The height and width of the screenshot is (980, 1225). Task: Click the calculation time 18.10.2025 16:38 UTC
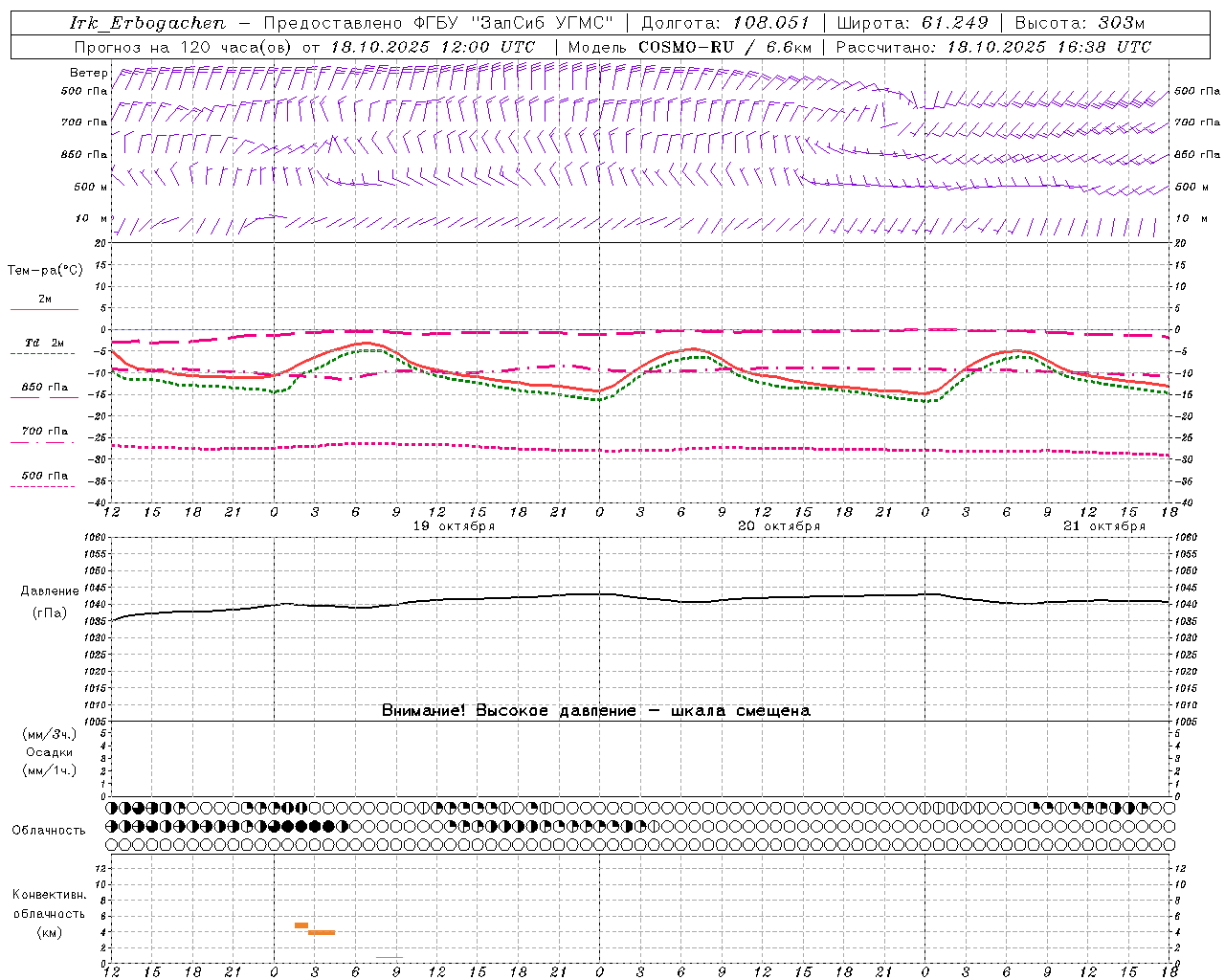(x=1049, y=47)
